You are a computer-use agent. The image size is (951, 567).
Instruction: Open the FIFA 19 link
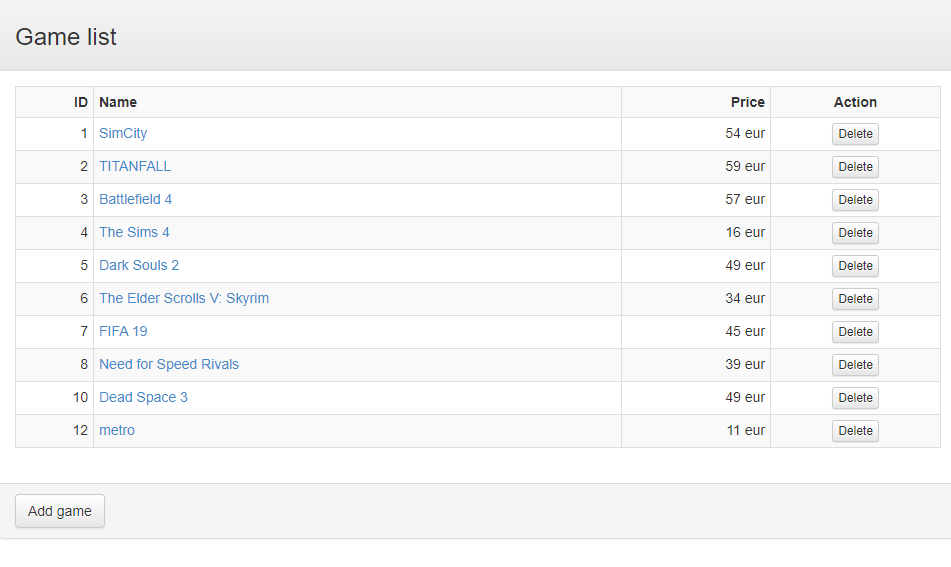point(123,331)
